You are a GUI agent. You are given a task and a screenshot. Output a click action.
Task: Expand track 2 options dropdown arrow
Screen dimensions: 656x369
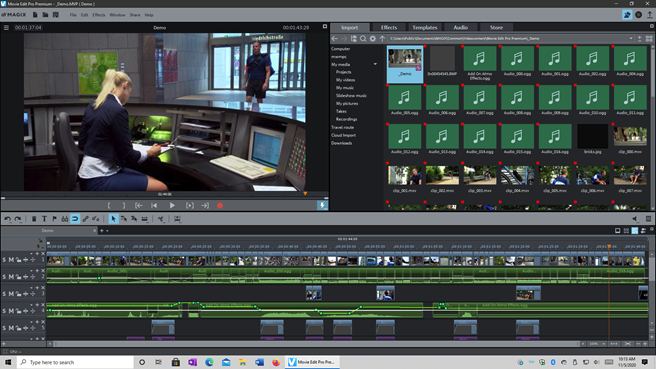pos(31,271)
